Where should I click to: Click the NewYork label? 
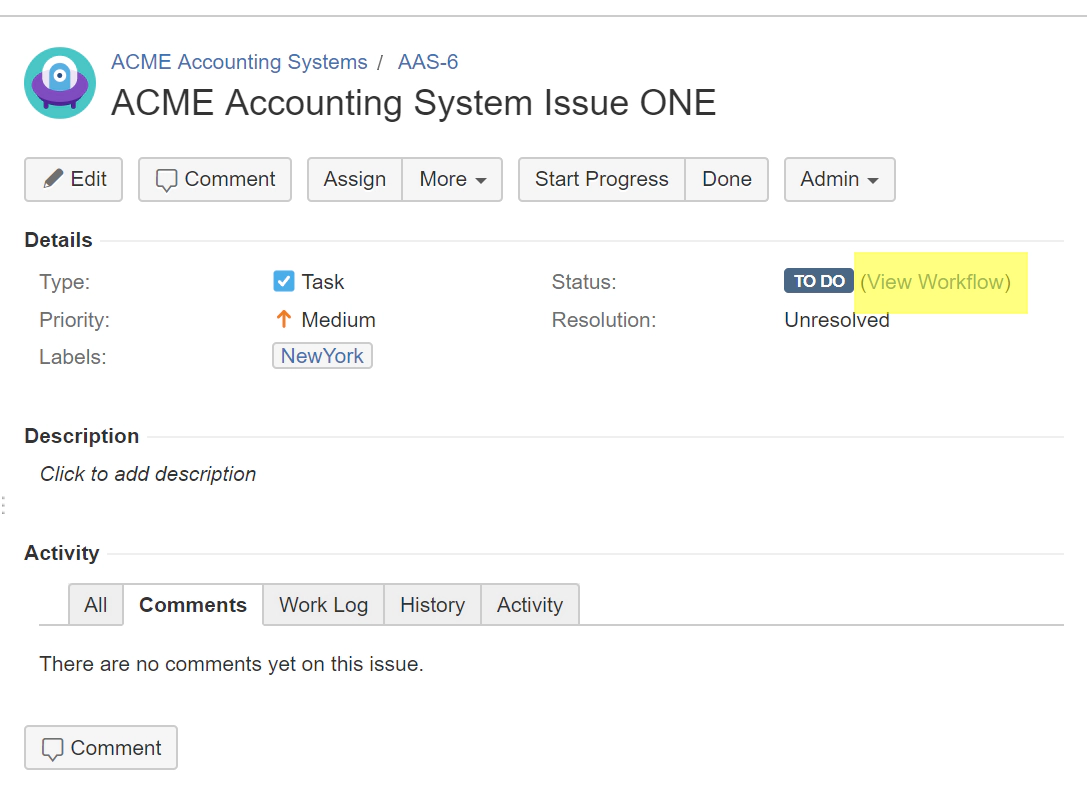tap(322, 355)
